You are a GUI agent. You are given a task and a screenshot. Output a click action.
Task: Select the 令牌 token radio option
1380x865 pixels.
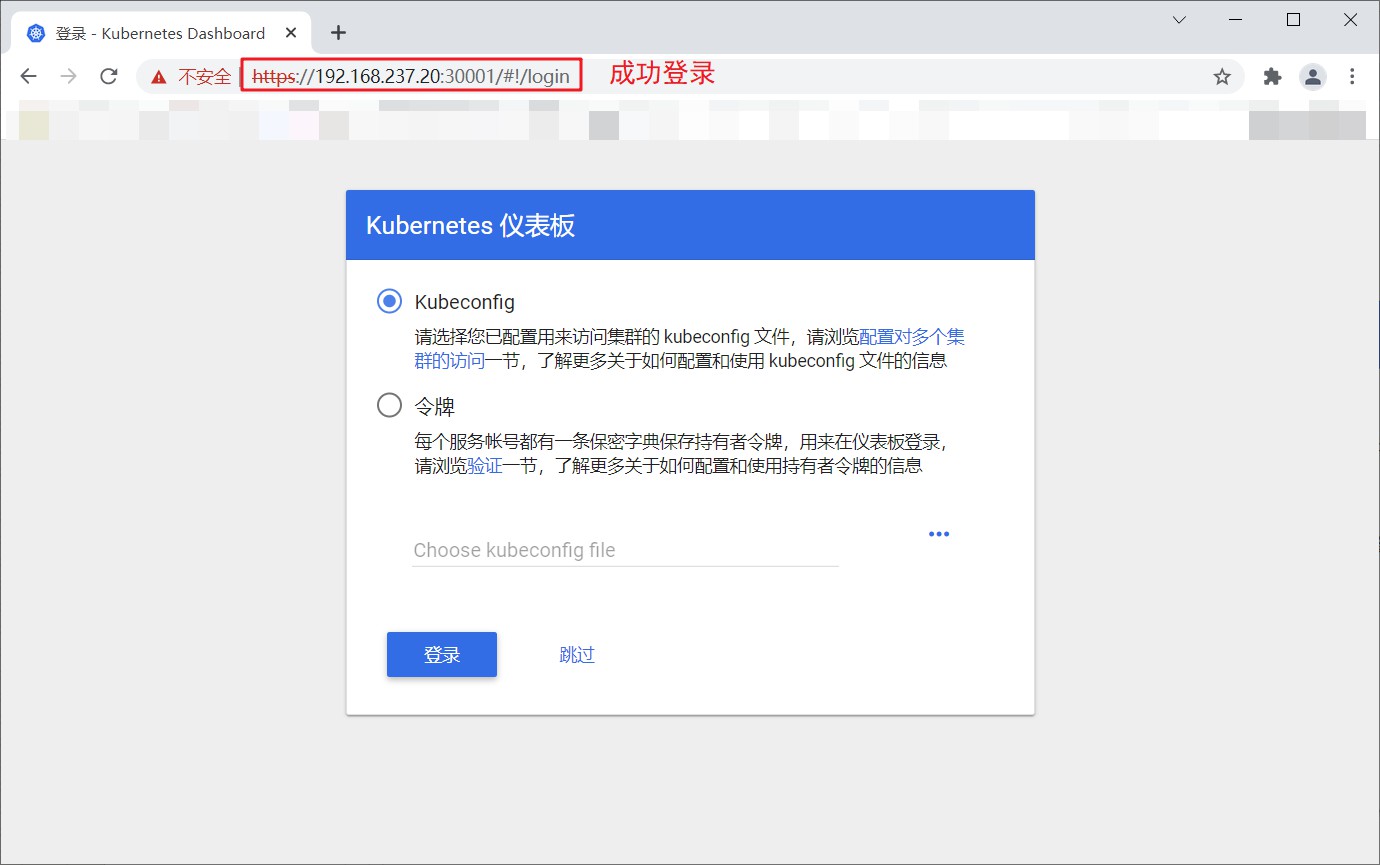point(389,406)
